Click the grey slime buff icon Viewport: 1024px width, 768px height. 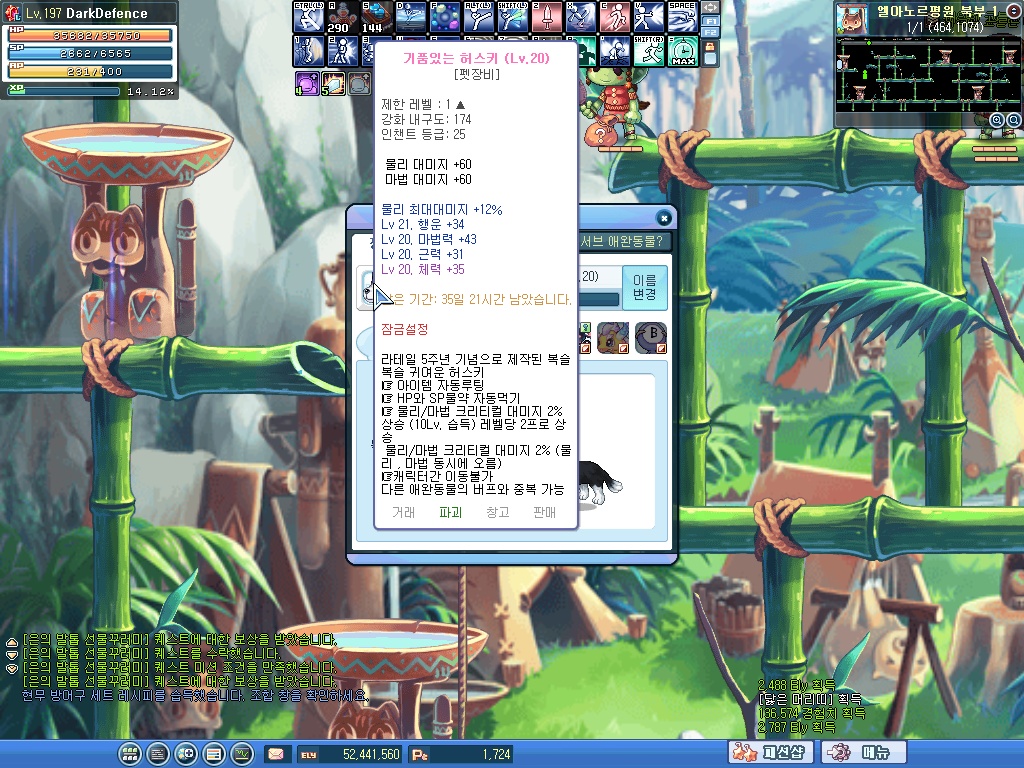(359, 84)
